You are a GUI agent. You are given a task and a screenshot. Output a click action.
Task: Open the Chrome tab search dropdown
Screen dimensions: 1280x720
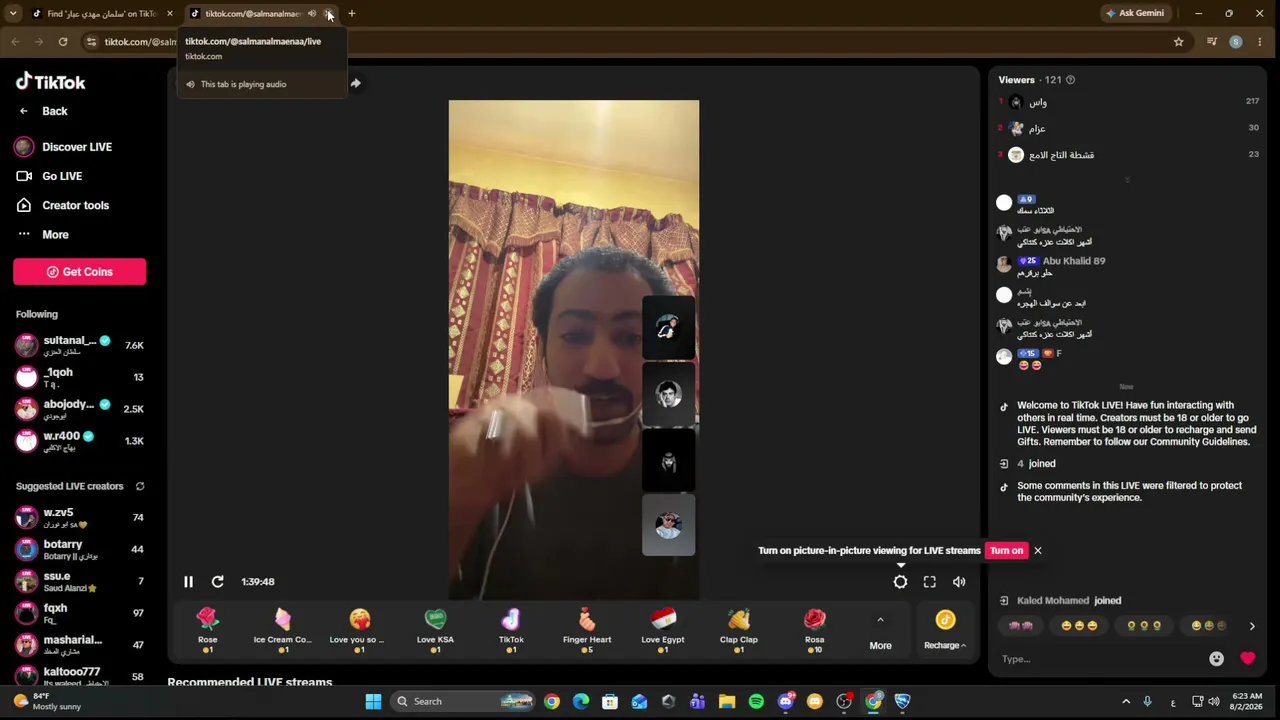(13, 14)
